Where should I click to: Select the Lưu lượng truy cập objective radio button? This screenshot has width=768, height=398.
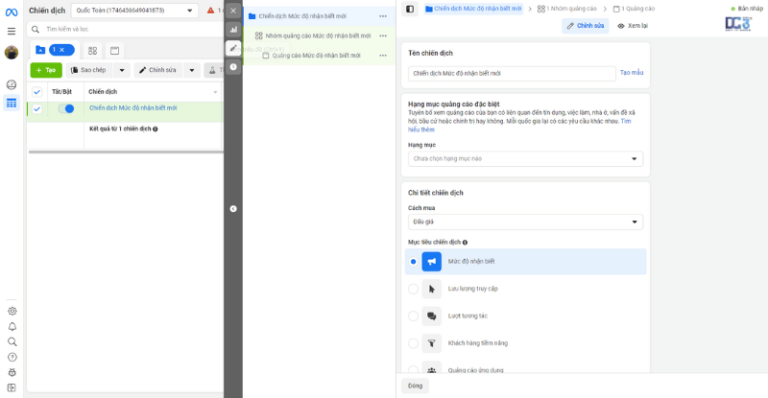413,289
